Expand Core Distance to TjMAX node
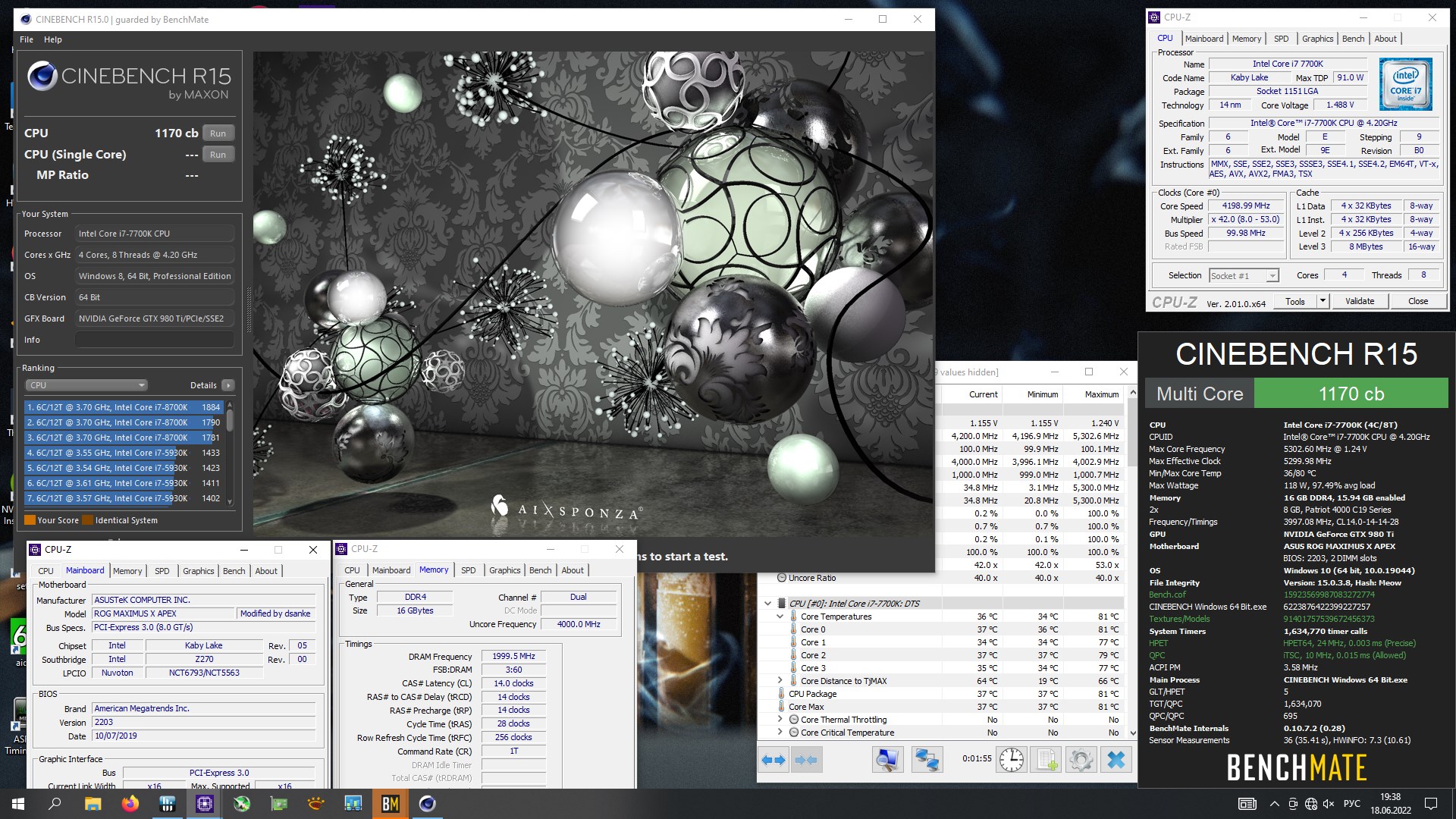The height and width of the screenshot is (819, 1456). 780,681
